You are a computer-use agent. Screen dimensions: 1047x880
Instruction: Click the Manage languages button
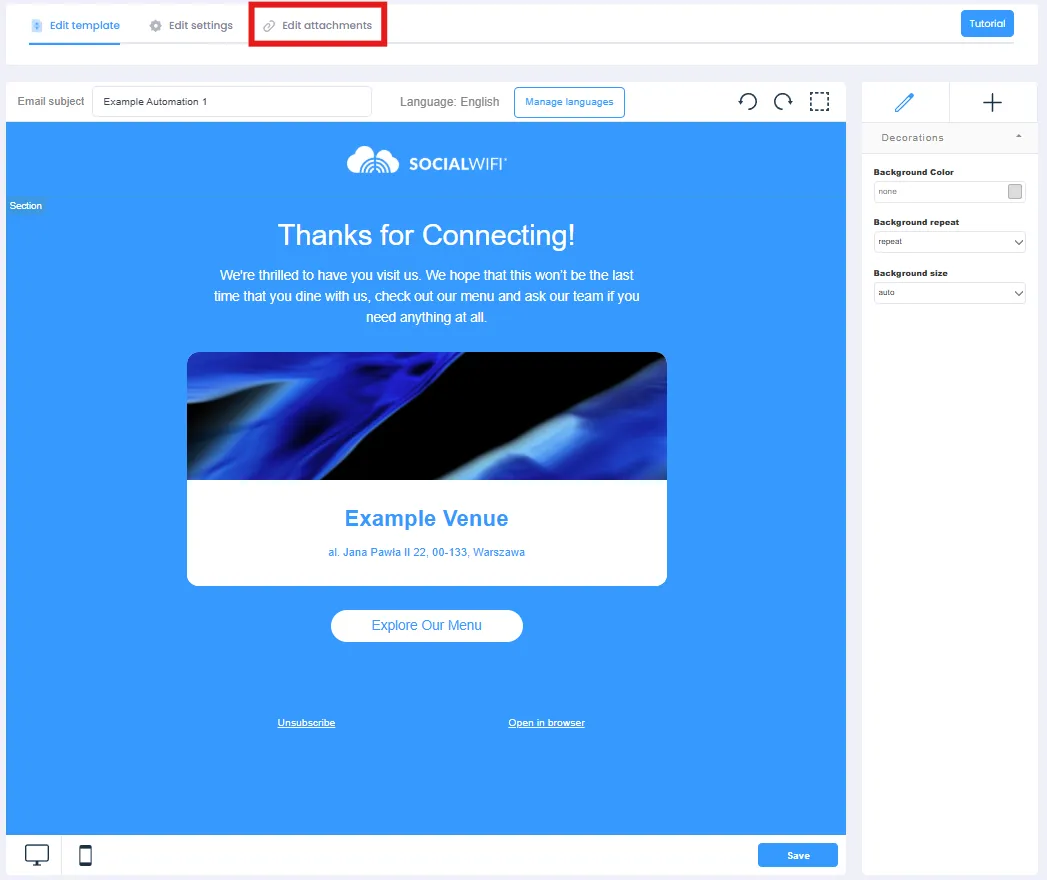pos(569,102)
